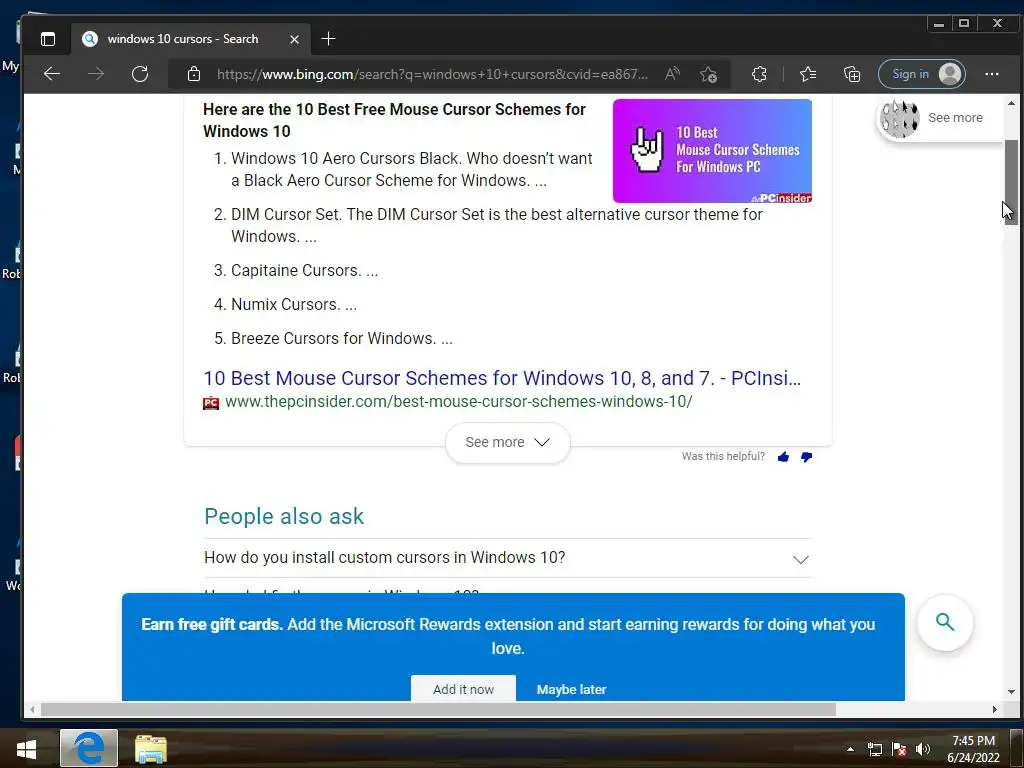This screenshot has height=768, width=1024.
Task: Open the tab actions menu icon
Action: coord(48,39)
